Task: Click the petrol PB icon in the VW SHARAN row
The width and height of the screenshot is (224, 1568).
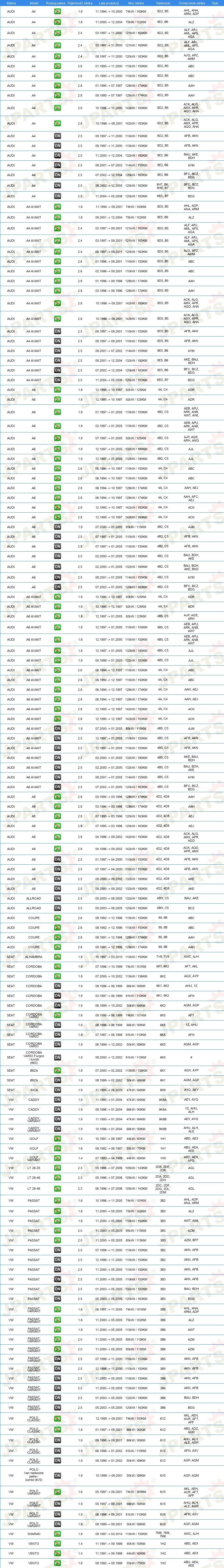Action: click(x=57, y=1534)
